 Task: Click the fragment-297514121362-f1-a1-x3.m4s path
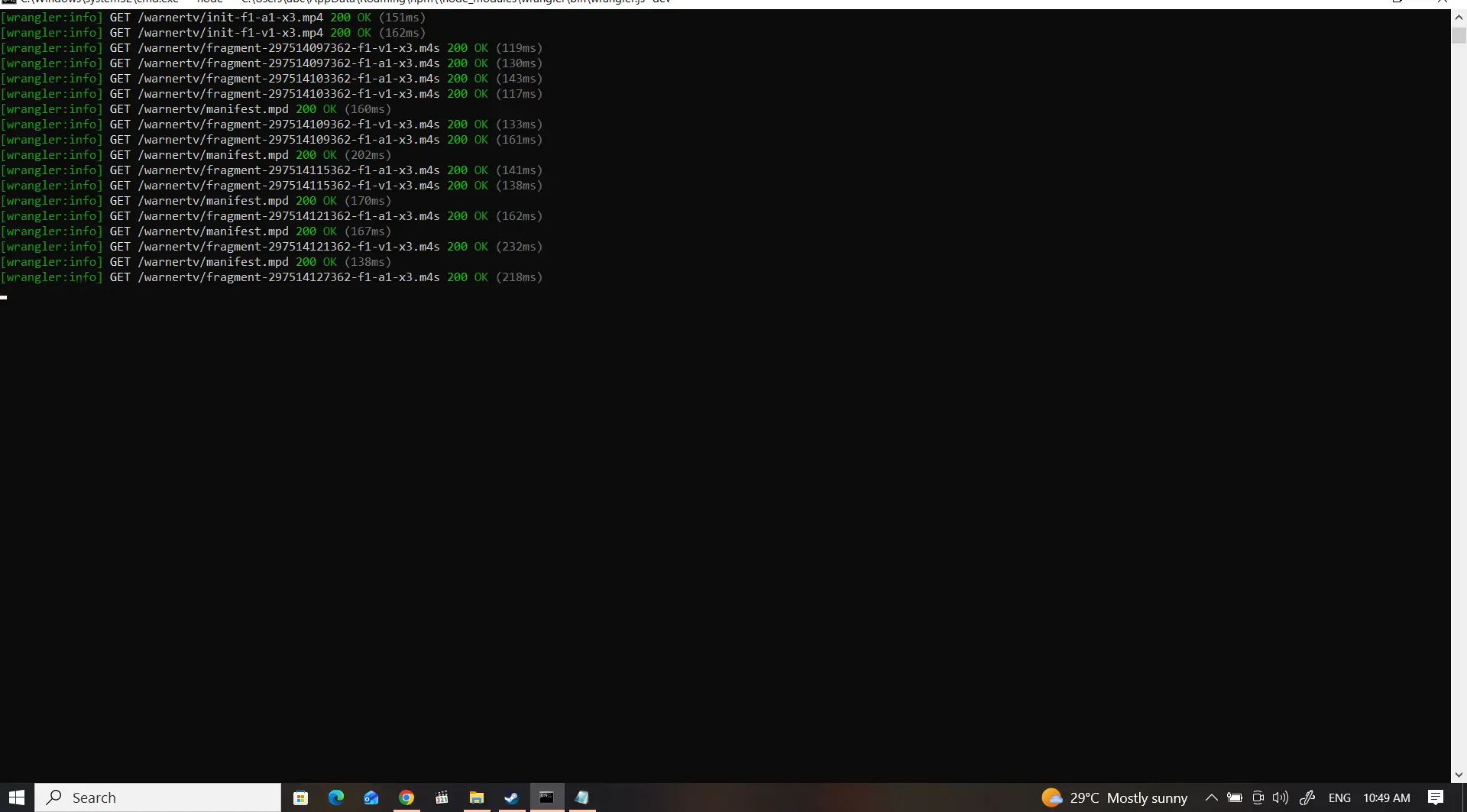(x=289, y=215)
